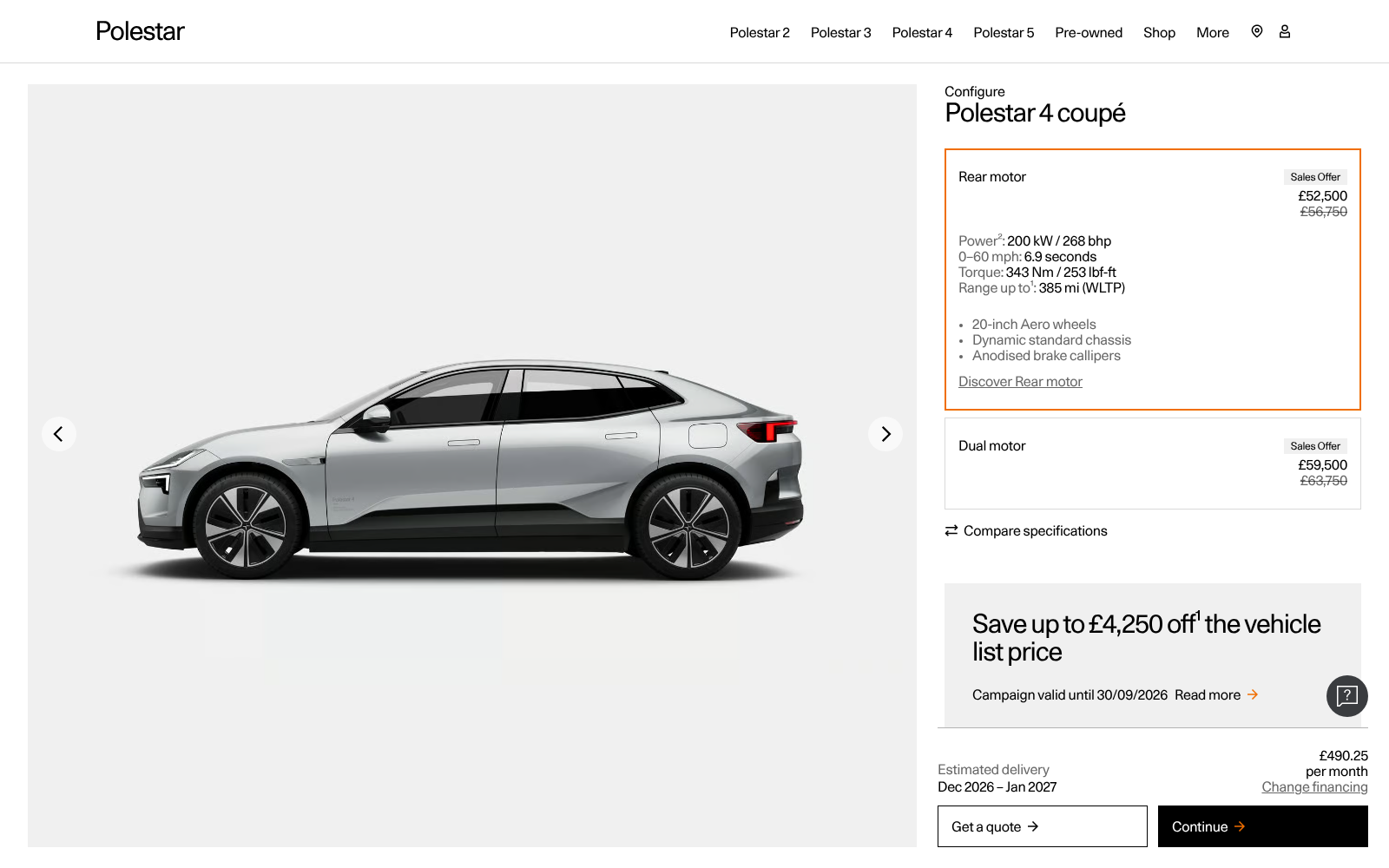Follow the Discover Rear motor link
This screenshot has width=1389, height=868.
[x=1020, y=382]
